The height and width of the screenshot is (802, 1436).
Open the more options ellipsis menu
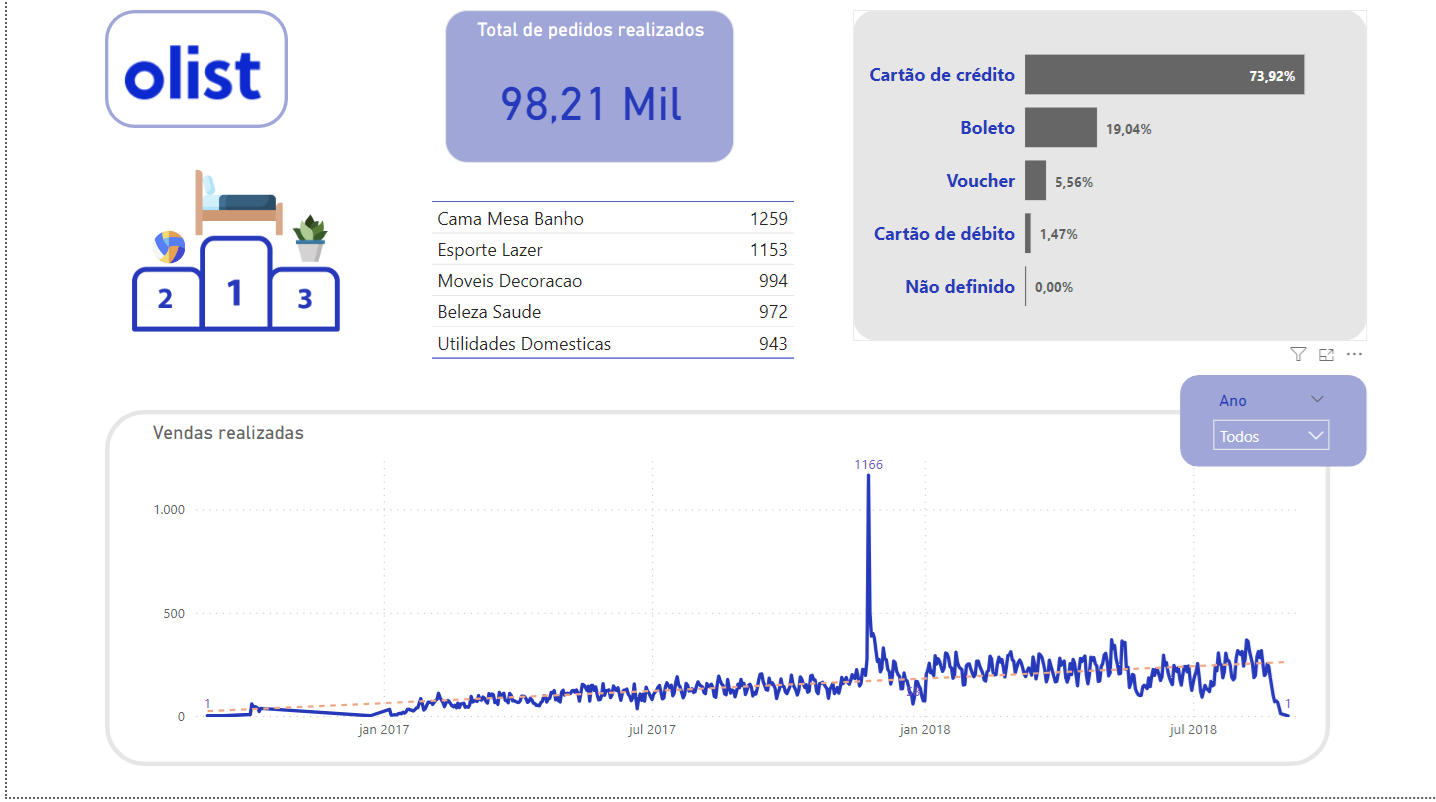(1354, 354)
